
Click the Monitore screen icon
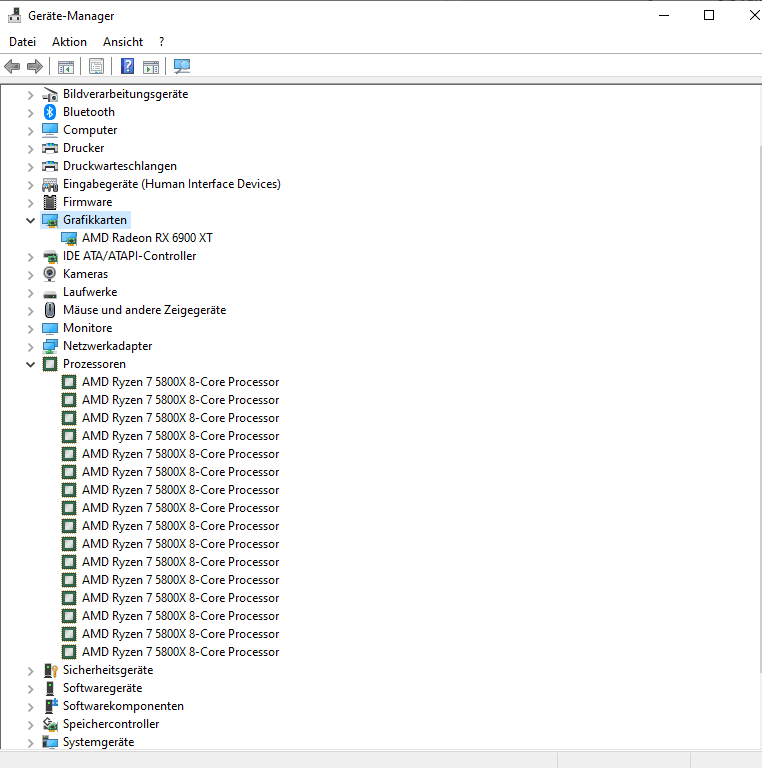[49, 328]
